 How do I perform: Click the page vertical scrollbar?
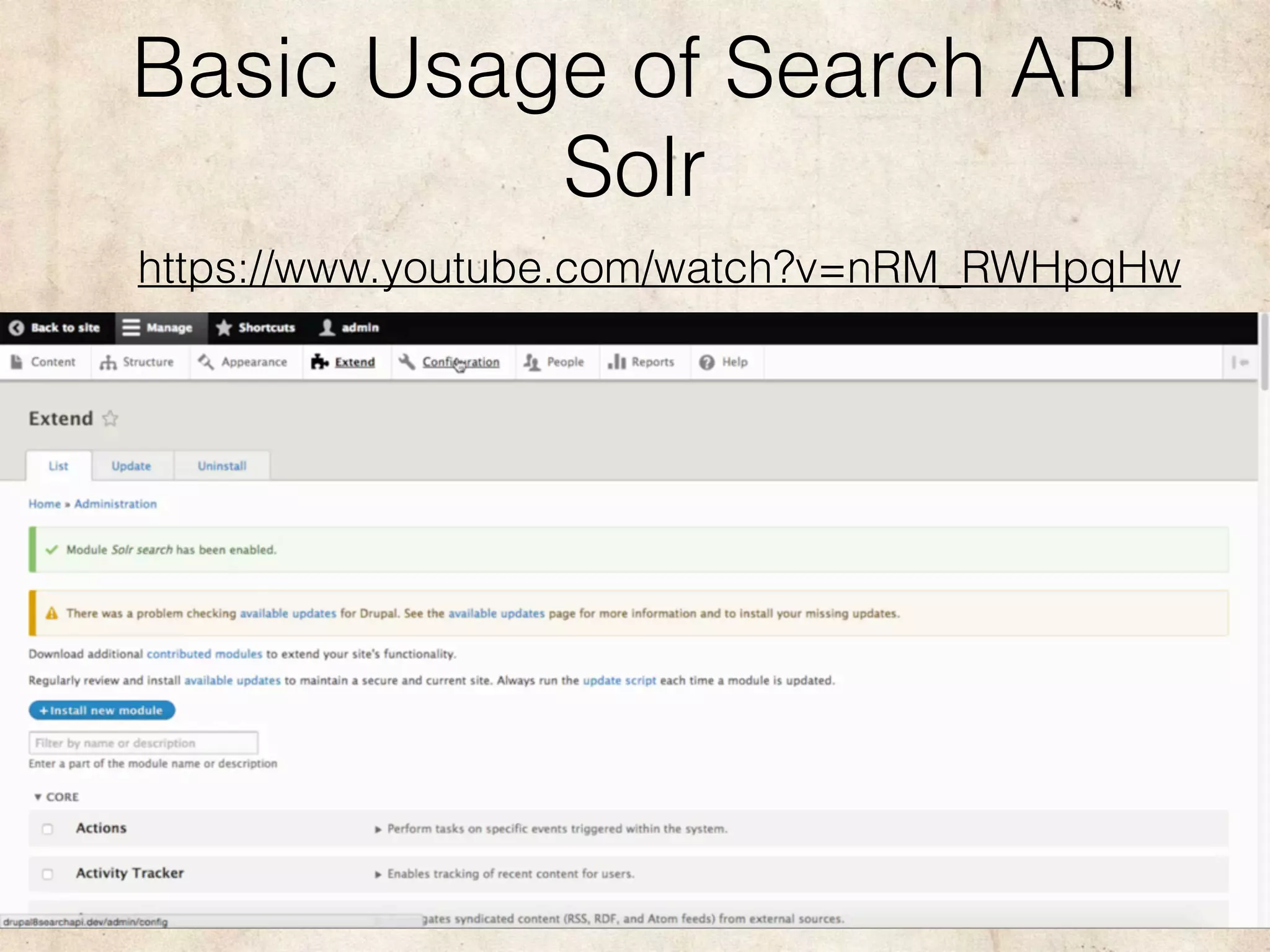pos(1264,353)
